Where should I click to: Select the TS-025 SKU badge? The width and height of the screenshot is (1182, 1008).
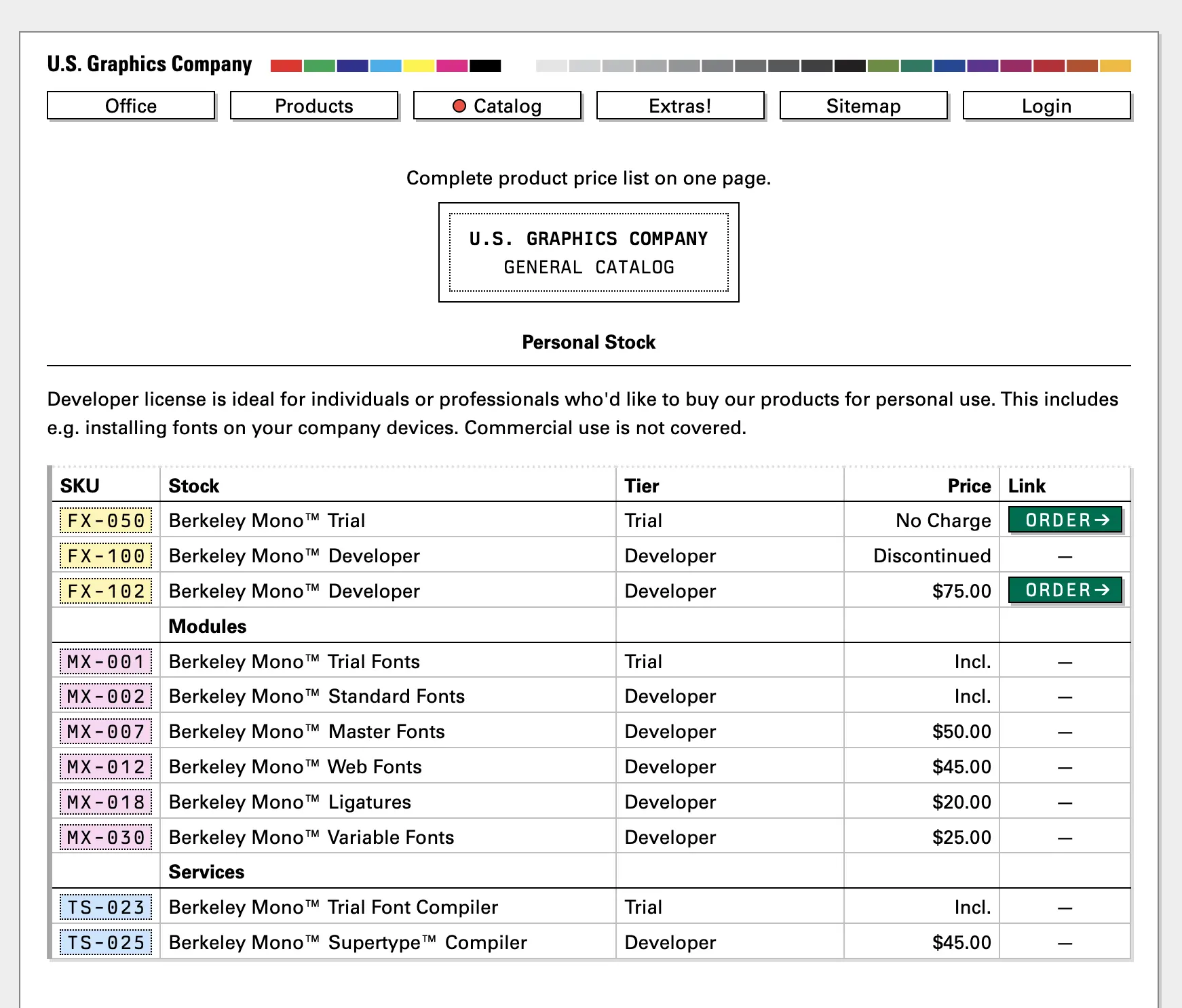[x=106, y=943]
